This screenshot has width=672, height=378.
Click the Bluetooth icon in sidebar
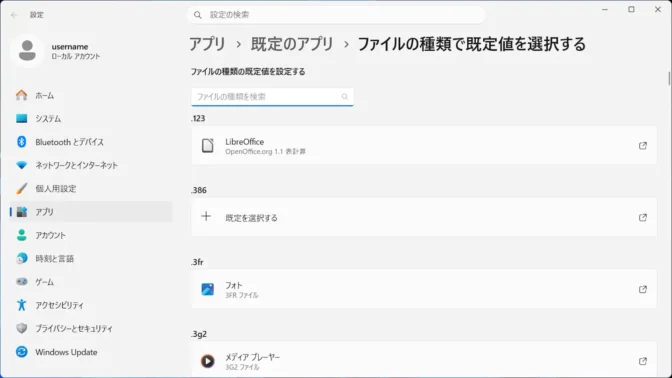click(x=21, y=142)
